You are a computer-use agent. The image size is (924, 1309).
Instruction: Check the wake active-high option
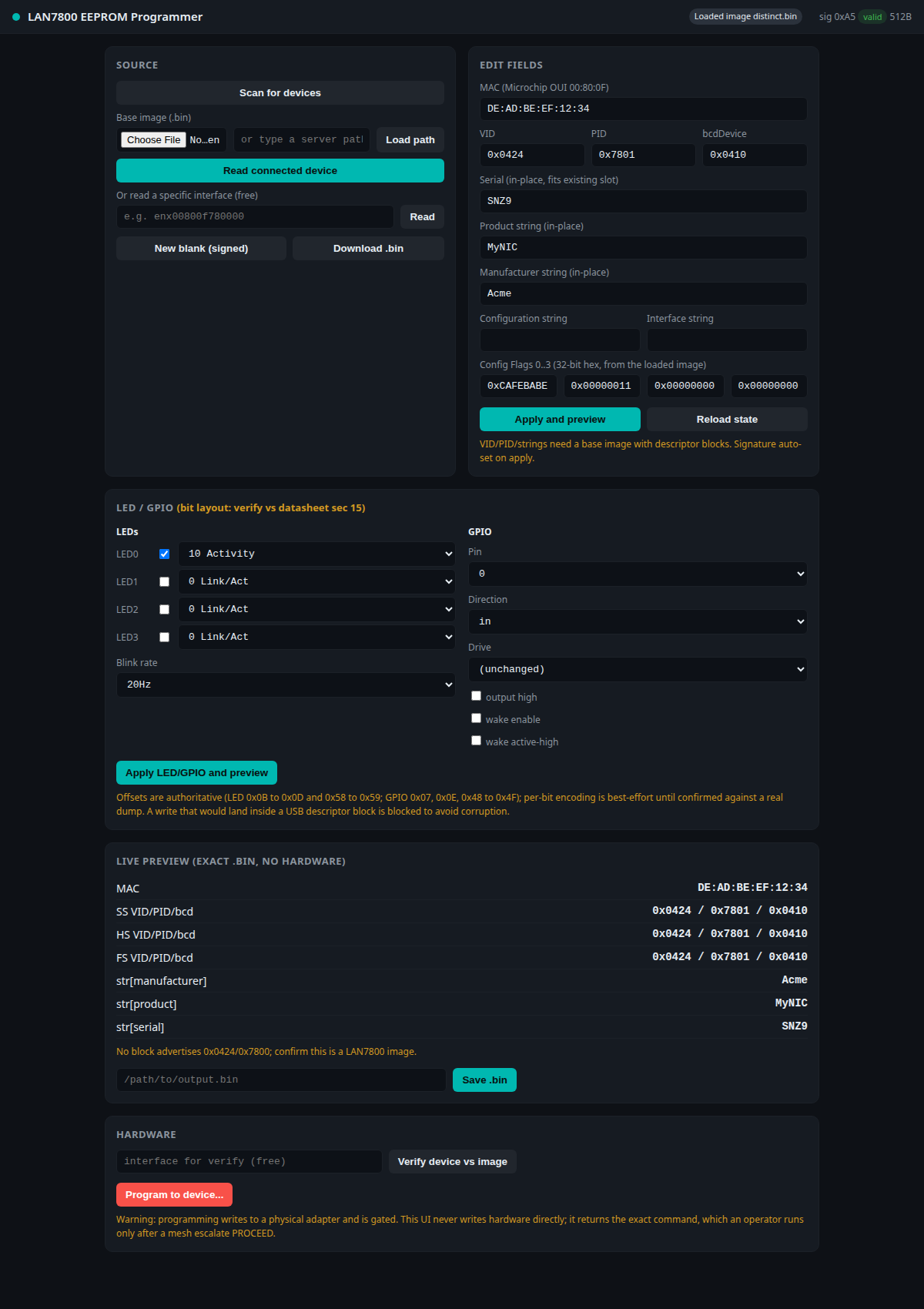476,741
